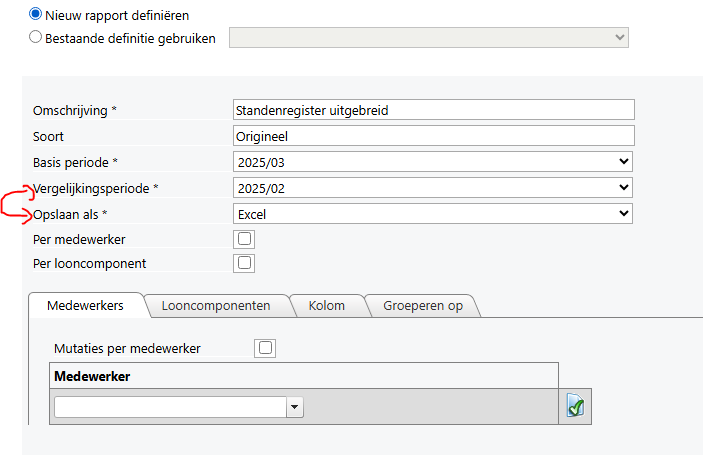This screenshot has height=455, width=703.
Task: Select the Medewerkers tab
Action: 85,306
